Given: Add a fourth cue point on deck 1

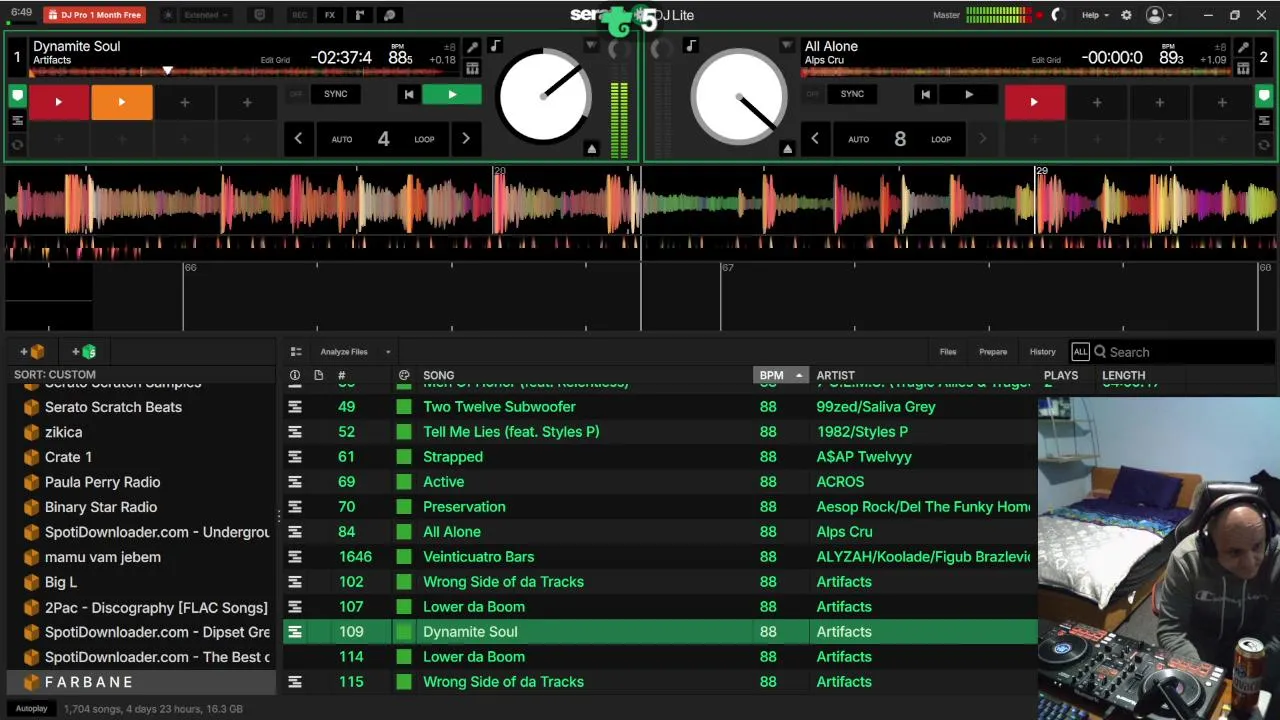Looking at the screenshot, I should point(247,102).
